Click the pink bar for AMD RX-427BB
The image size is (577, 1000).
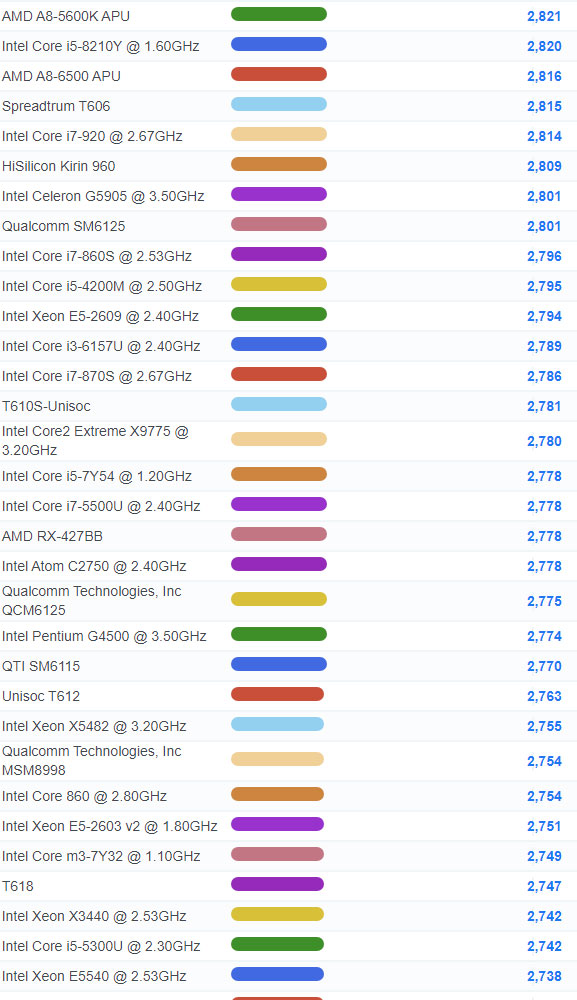click(x=279, y=534)
